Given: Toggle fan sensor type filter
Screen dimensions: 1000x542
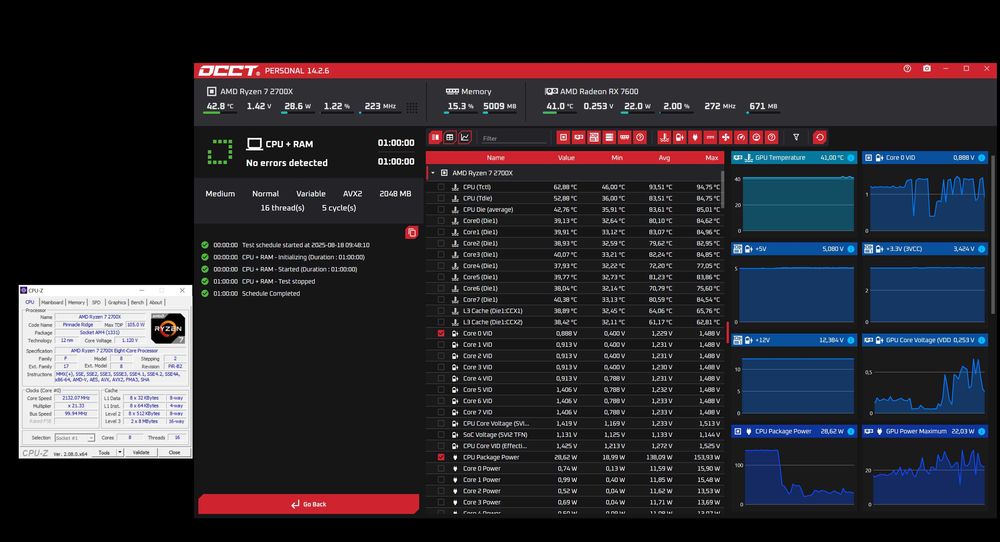Looking at the screenshot, I should pos(725,137).
